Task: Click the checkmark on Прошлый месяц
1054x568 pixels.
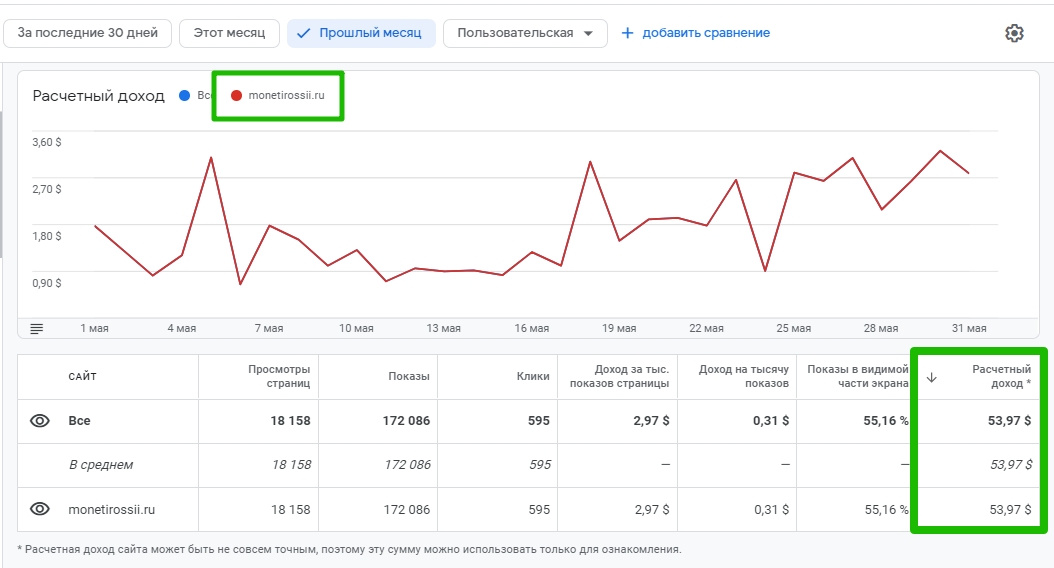Action: pos(304,33)
